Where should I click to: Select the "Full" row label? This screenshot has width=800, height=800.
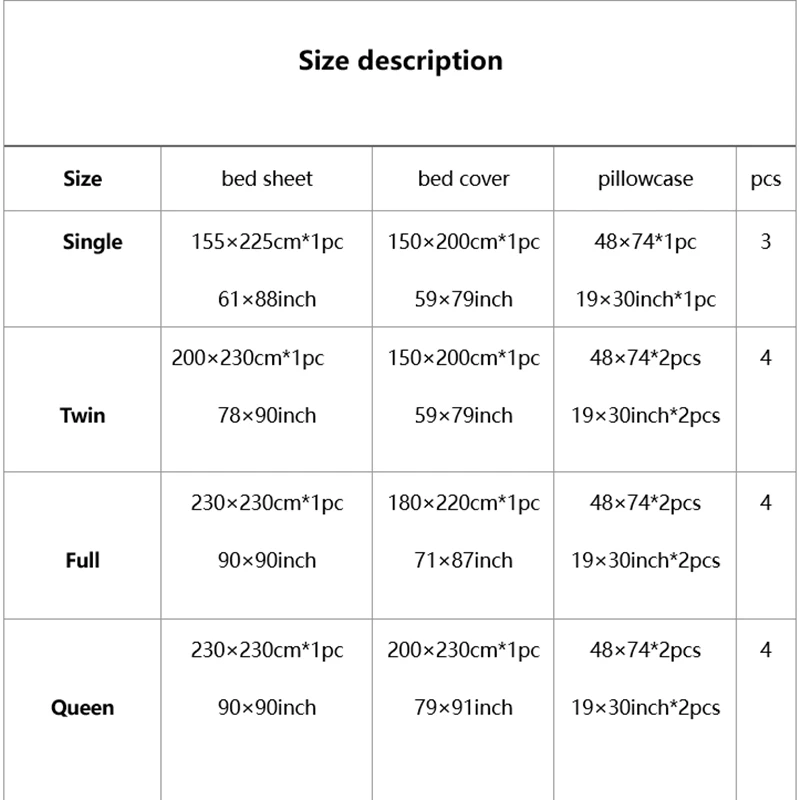[82, 560]
